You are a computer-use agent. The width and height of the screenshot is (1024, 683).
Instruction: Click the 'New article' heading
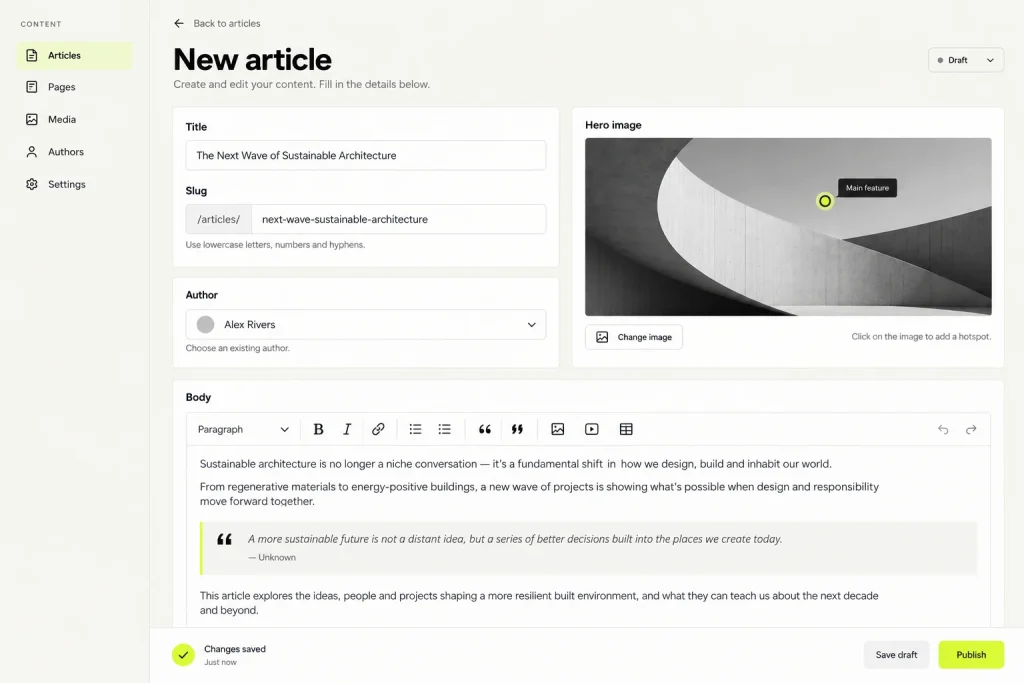(x=253, y=59)
